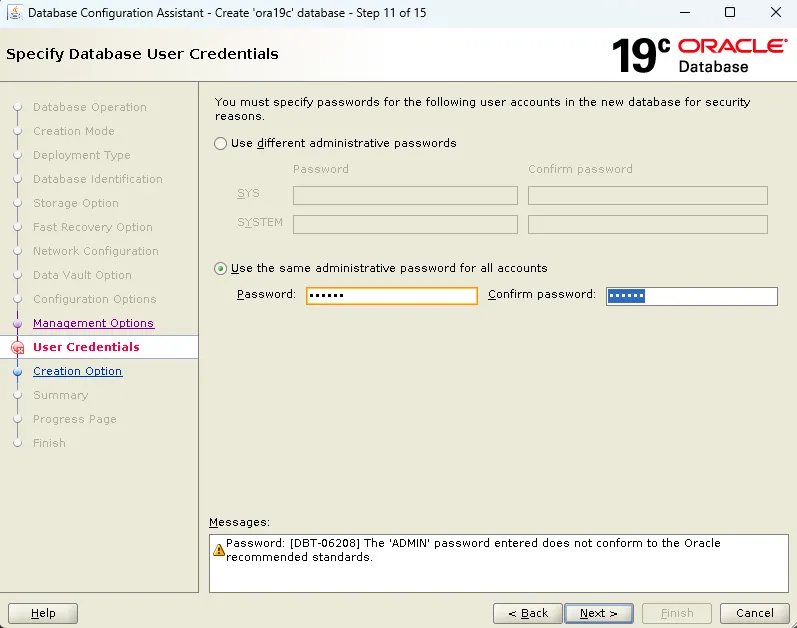Click the 'Data Vault Option' step label
Image resolution: width=797 pixels, height=628 pixels.
pos(82,275)
